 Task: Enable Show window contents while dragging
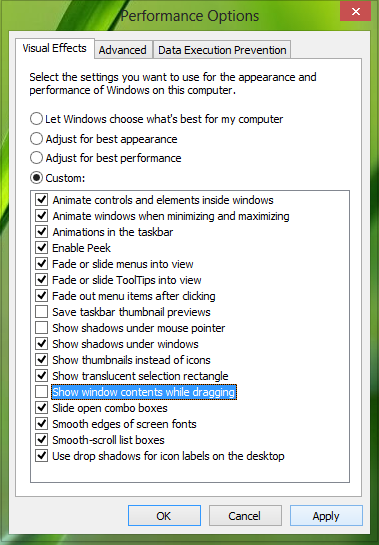click(41, 392)
